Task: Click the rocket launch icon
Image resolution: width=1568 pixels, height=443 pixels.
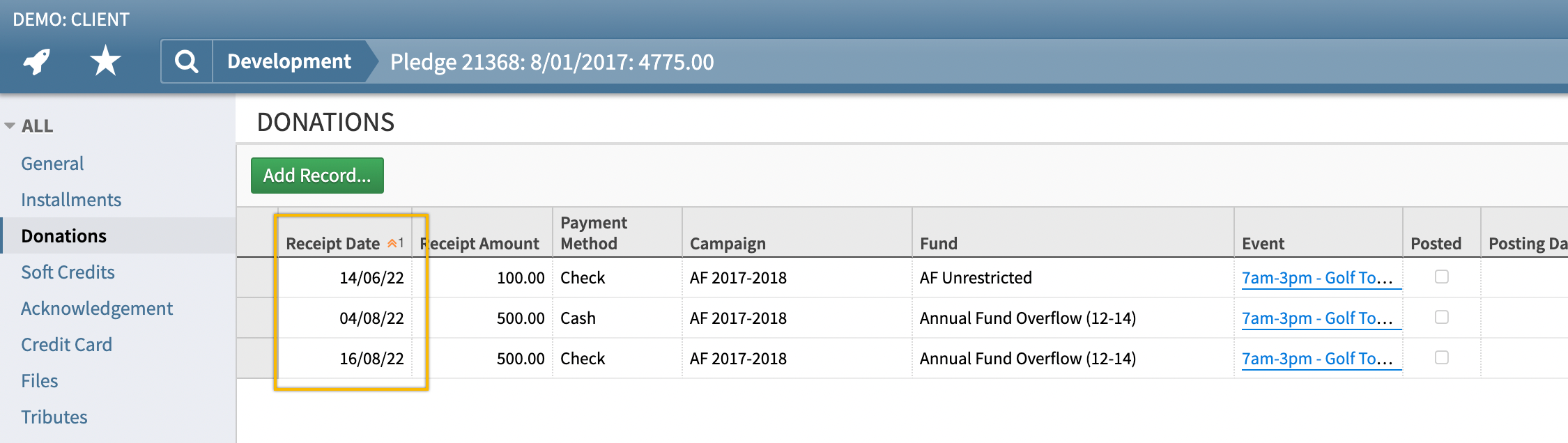Action: [36, 61]
